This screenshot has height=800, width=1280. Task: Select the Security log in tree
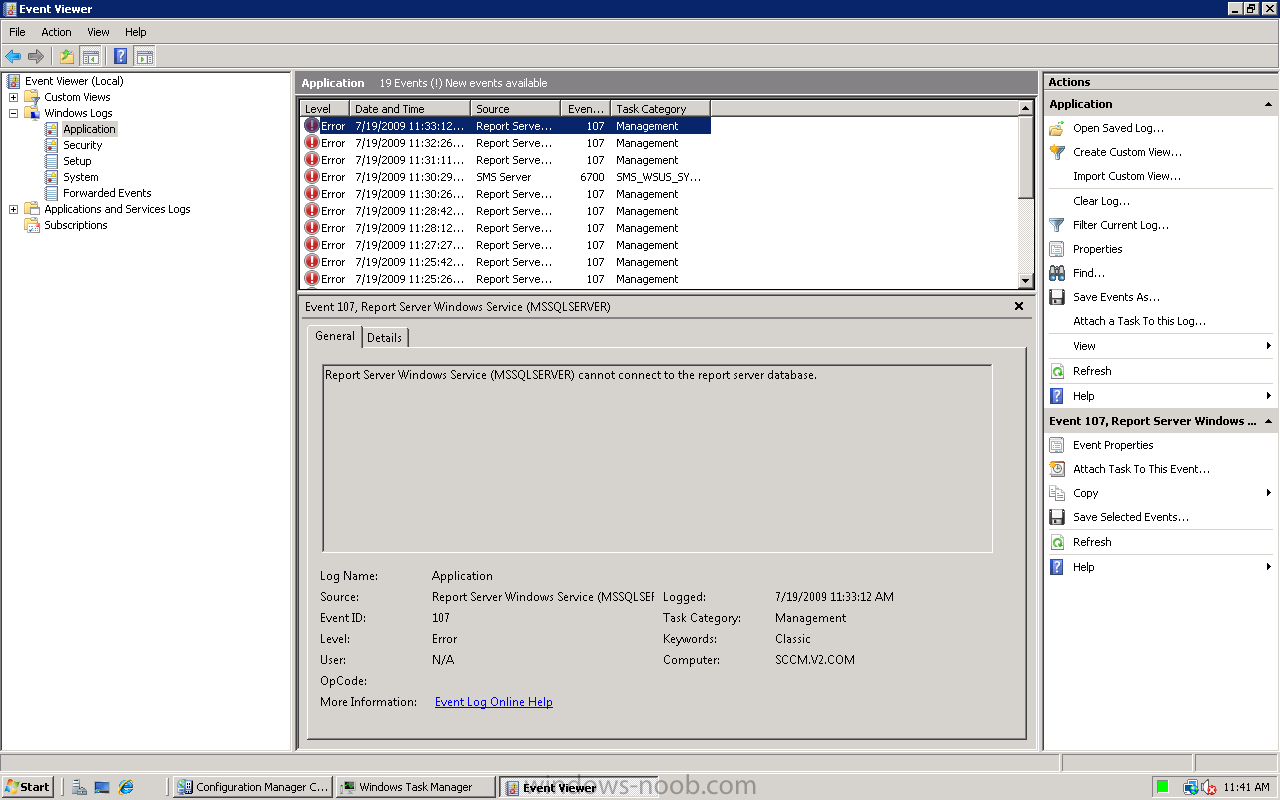point(82,145)
